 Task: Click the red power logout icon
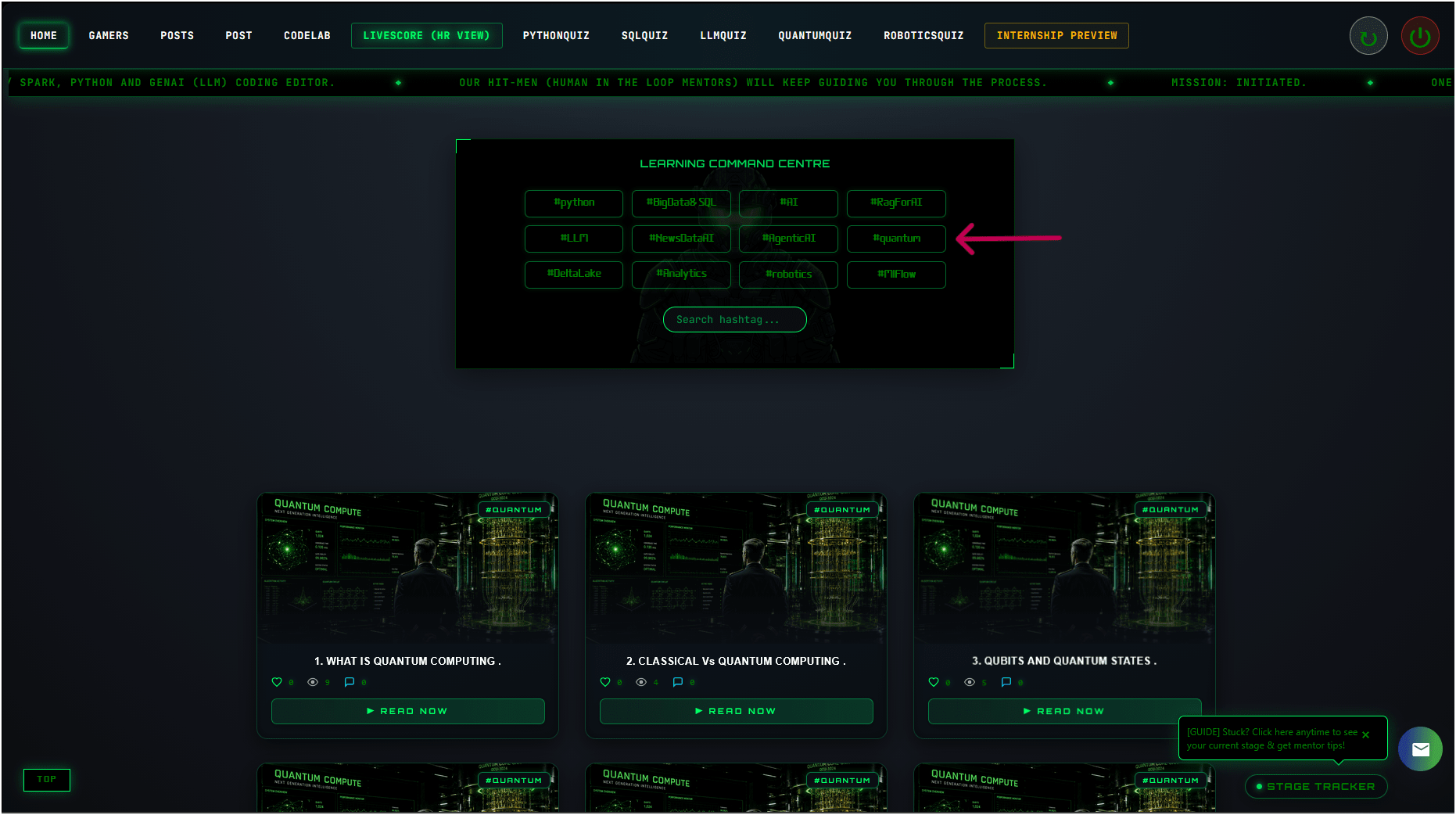[x=1420, y=36]
